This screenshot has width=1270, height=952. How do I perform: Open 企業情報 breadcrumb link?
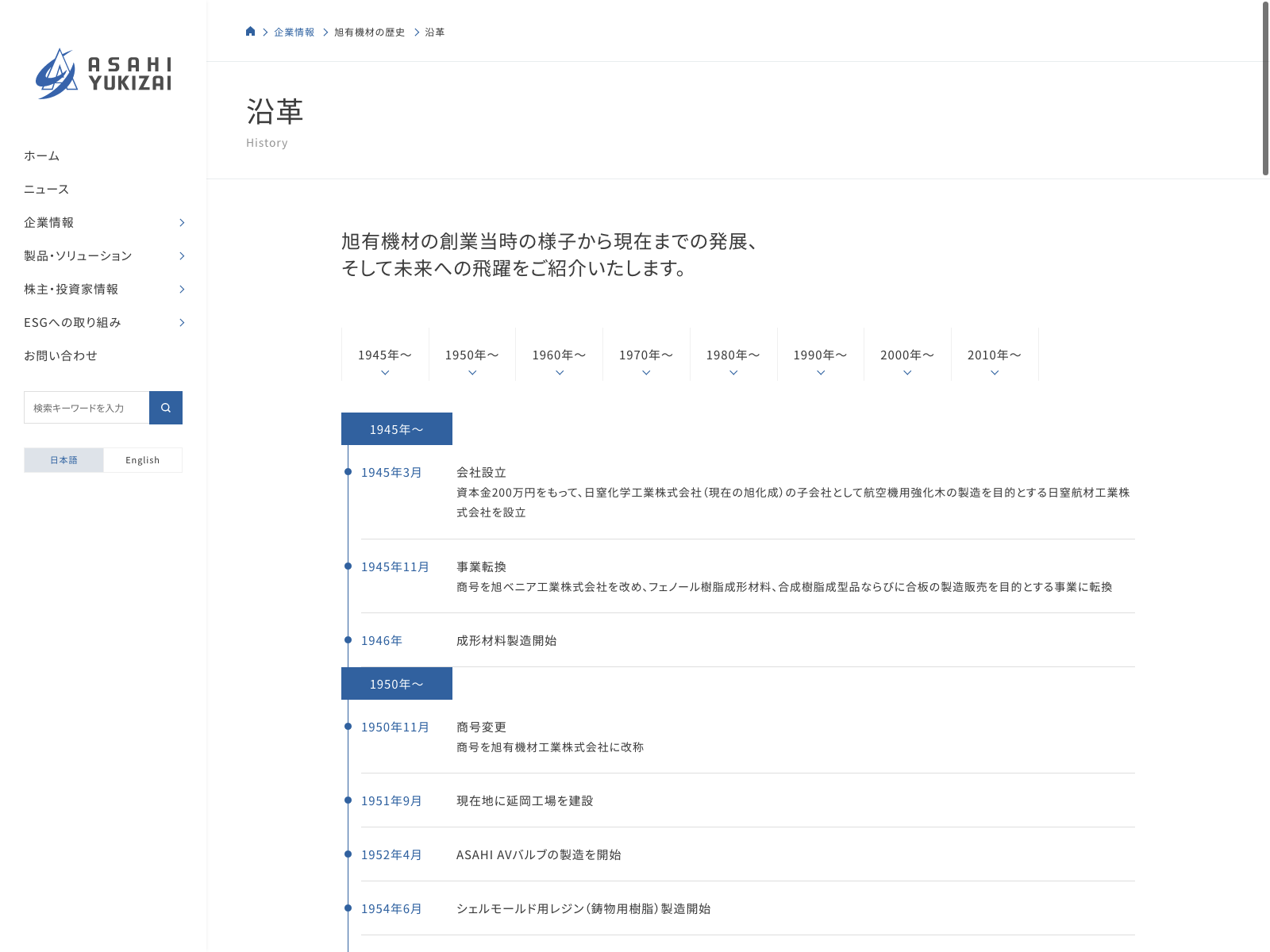[294, 33]
